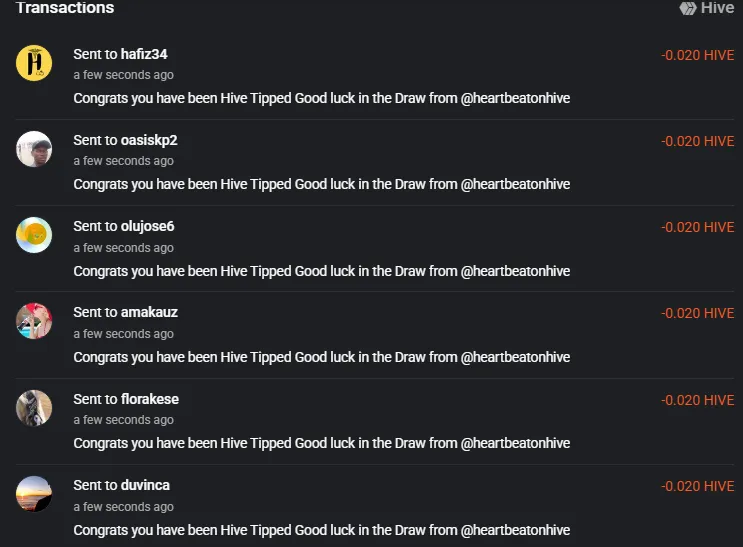Open olujose6's round avatar image

[34, 235]
